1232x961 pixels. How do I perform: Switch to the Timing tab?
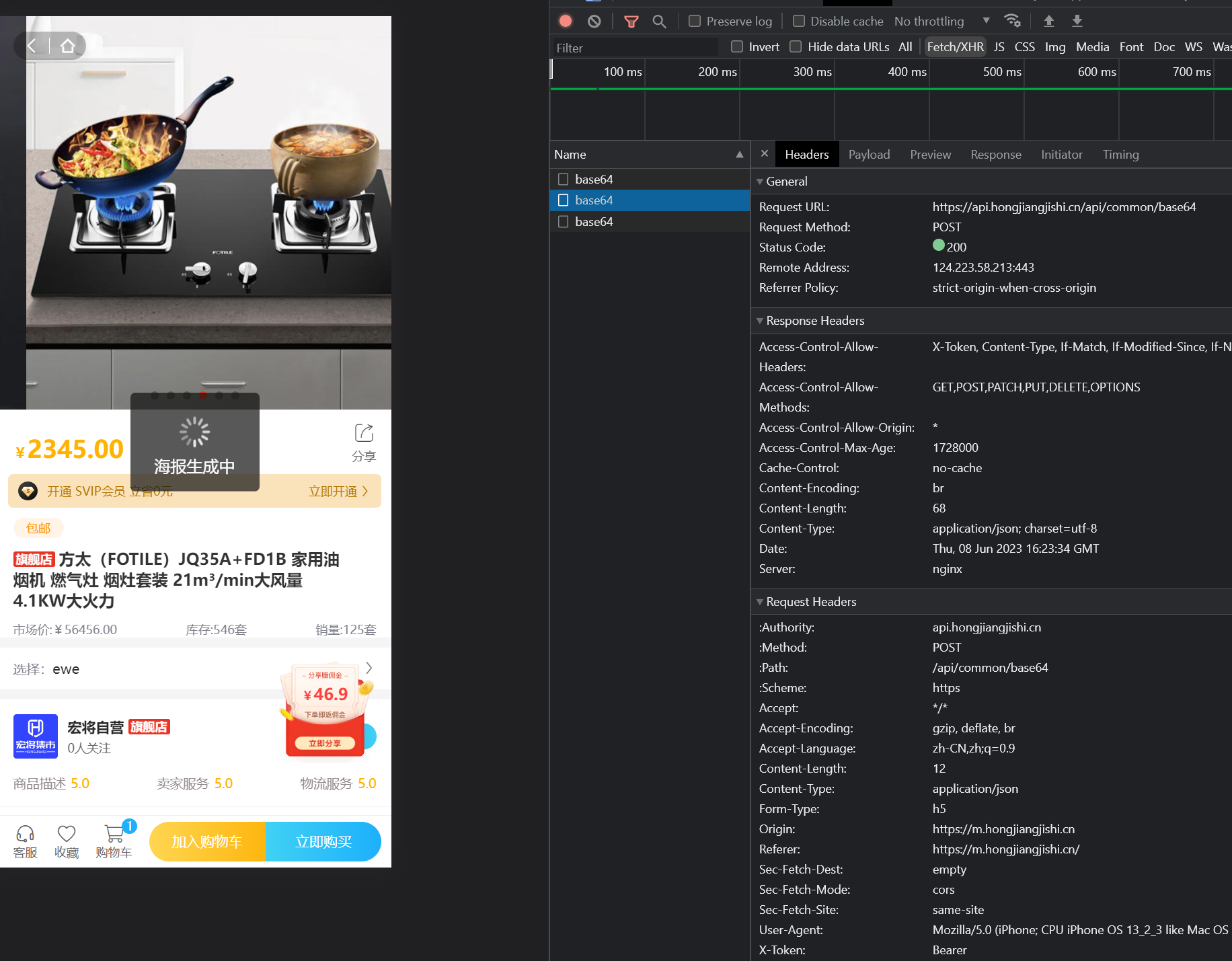point(1120,154)
